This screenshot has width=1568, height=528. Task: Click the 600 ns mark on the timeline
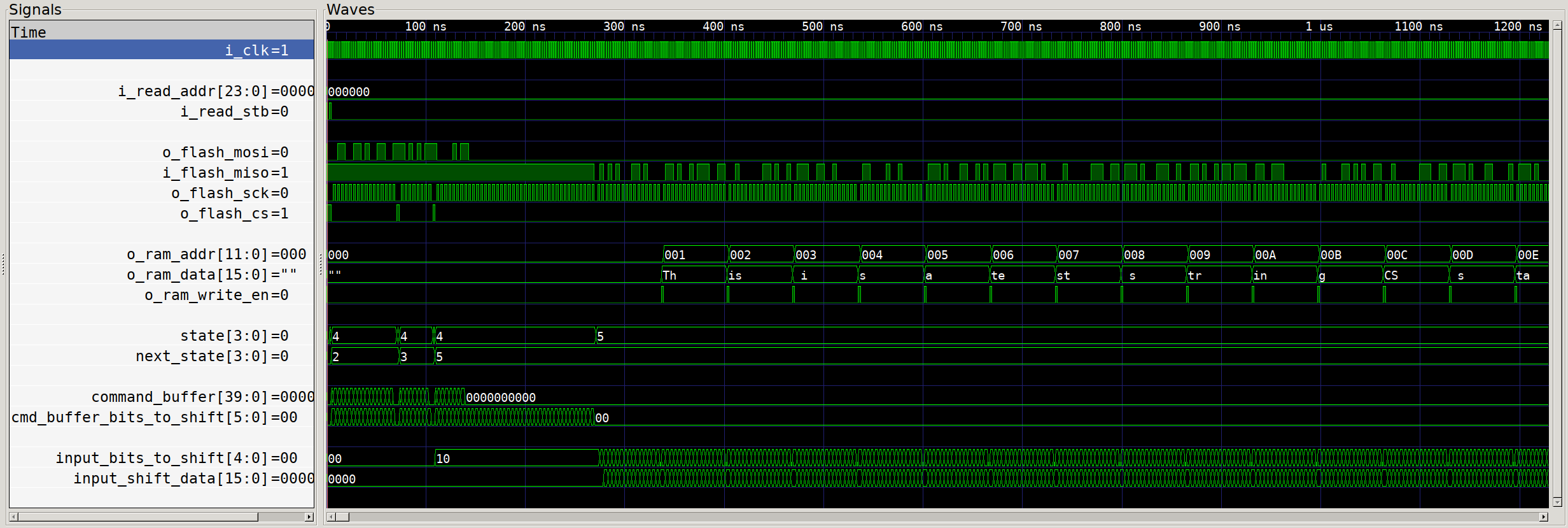[922, 27]
